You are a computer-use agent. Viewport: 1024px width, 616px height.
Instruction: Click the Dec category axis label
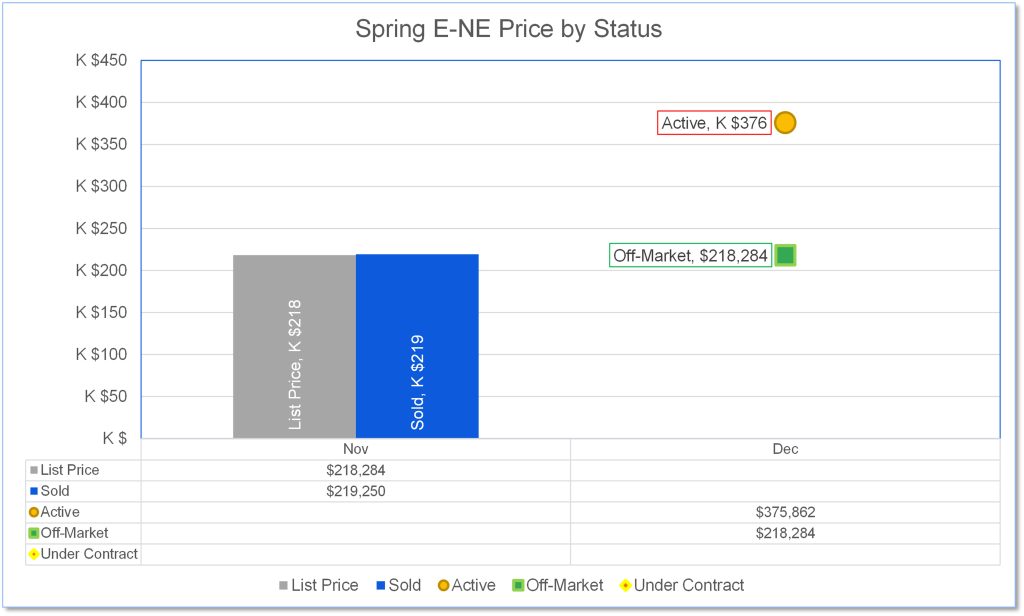pos(785,449)
